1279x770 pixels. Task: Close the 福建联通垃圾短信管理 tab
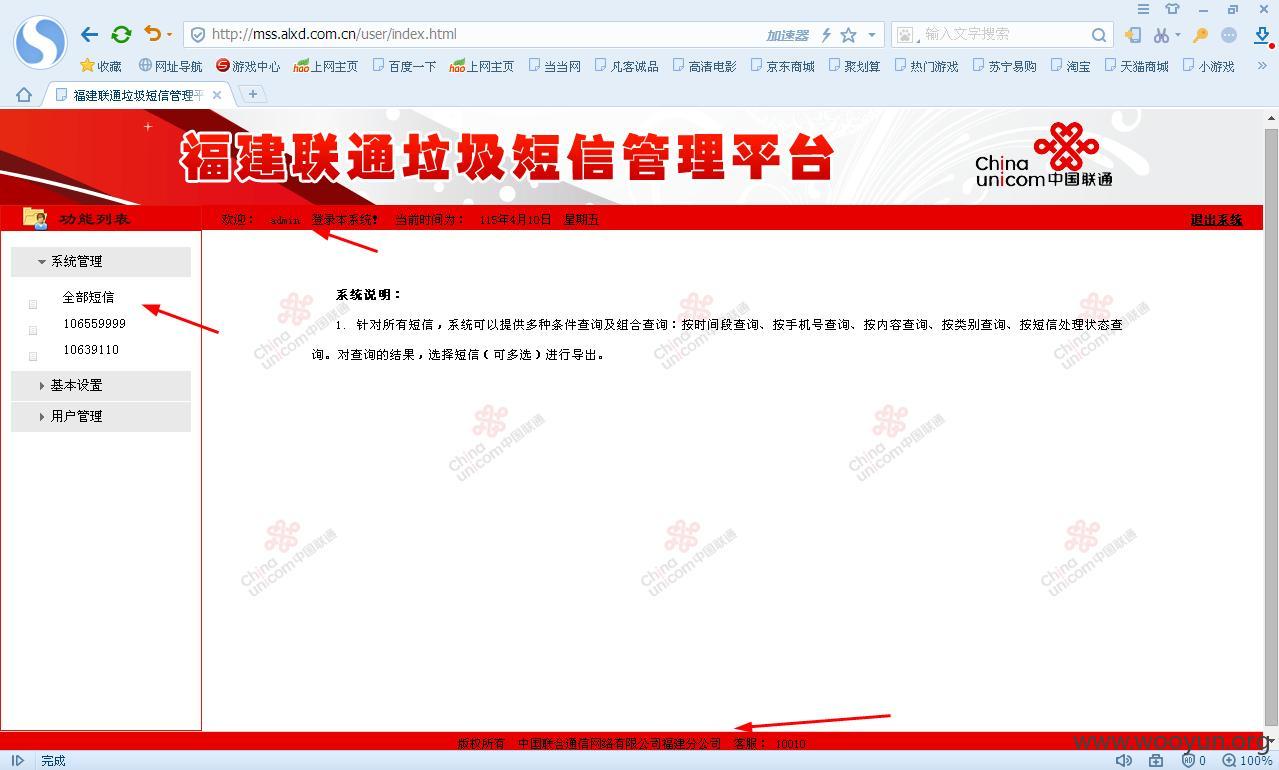tap(217, 95)
